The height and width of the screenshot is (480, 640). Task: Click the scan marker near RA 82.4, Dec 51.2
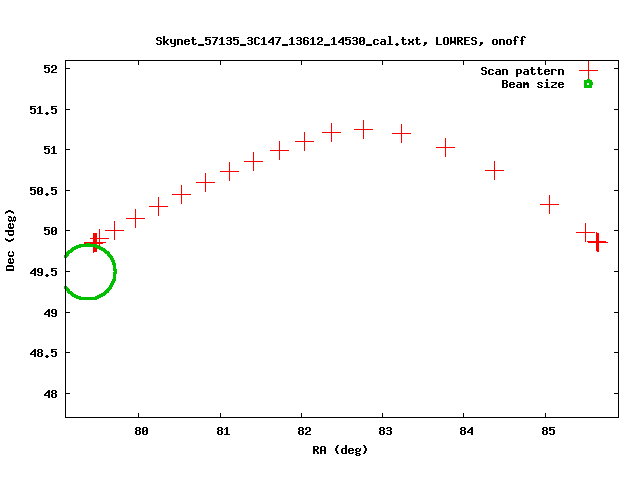click(x=331, y=132)
